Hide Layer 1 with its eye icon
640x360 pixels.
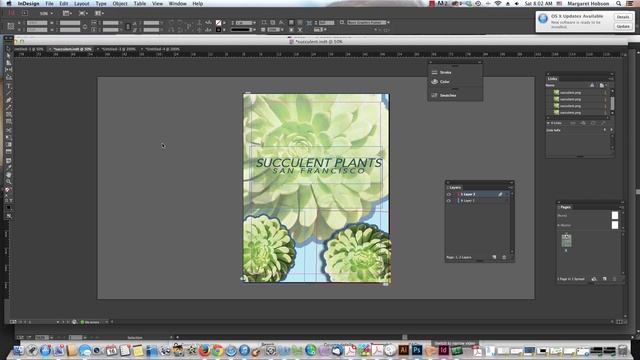pos(449,201)
